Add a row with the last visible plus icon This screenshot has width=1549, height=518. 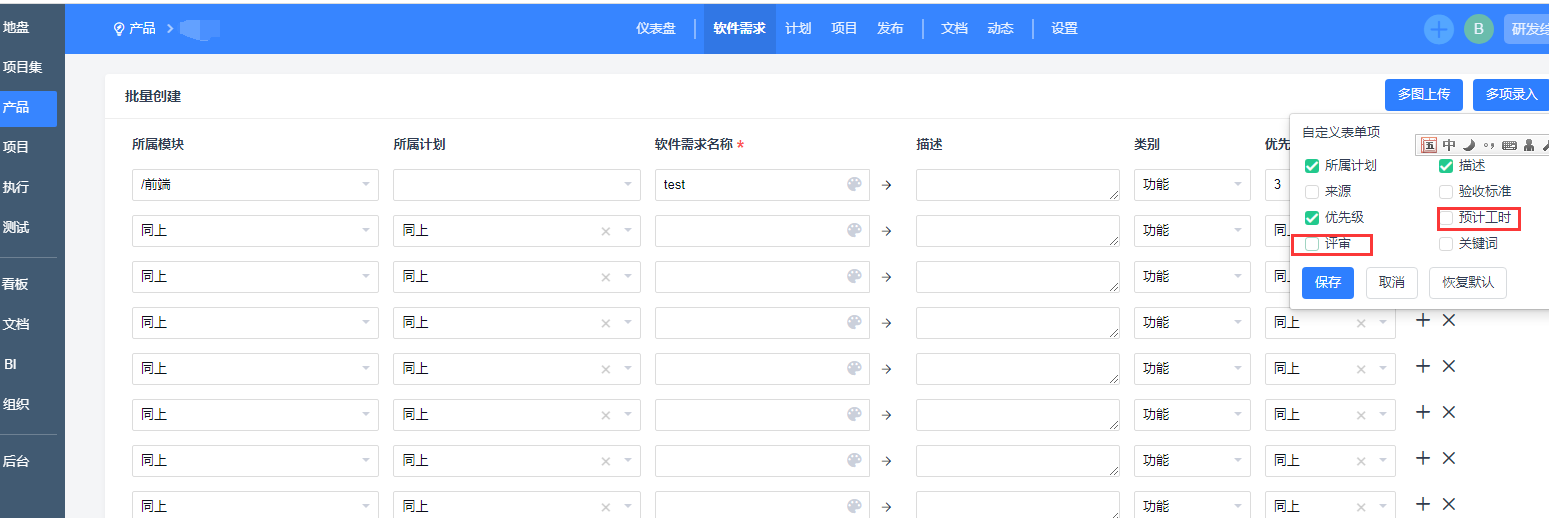[1423, 504]
